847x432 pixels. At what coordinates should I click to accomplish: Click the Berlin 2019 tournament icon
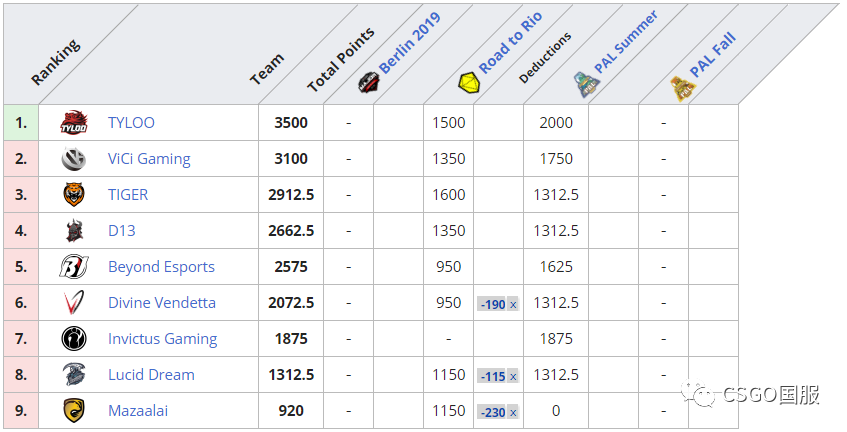click(x=369, y=82)
